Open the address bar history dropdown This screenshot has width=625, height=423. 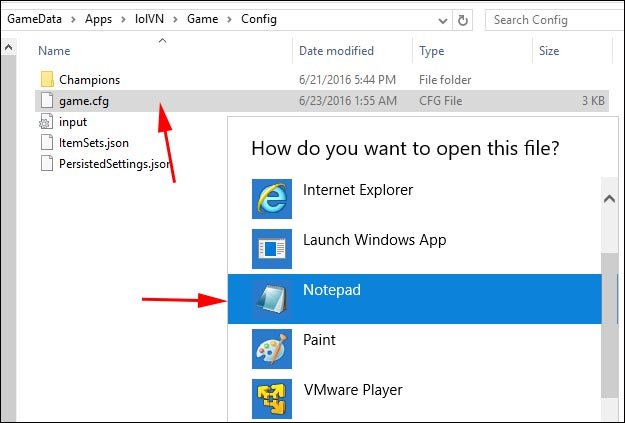[x=442, y=20]
